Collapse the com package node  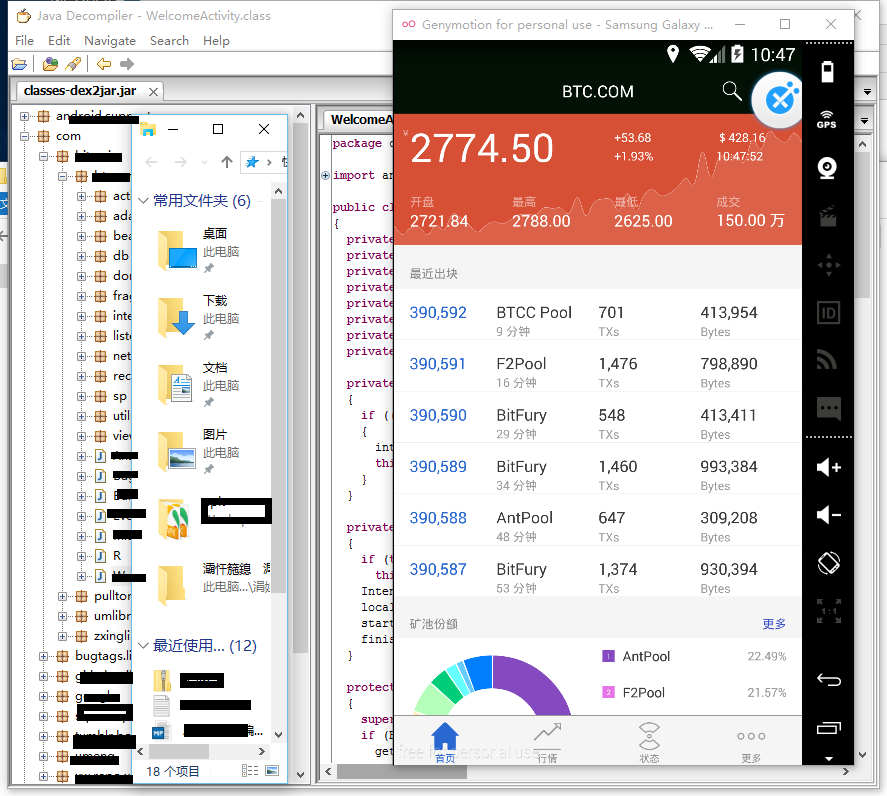(x=24, y=136)
